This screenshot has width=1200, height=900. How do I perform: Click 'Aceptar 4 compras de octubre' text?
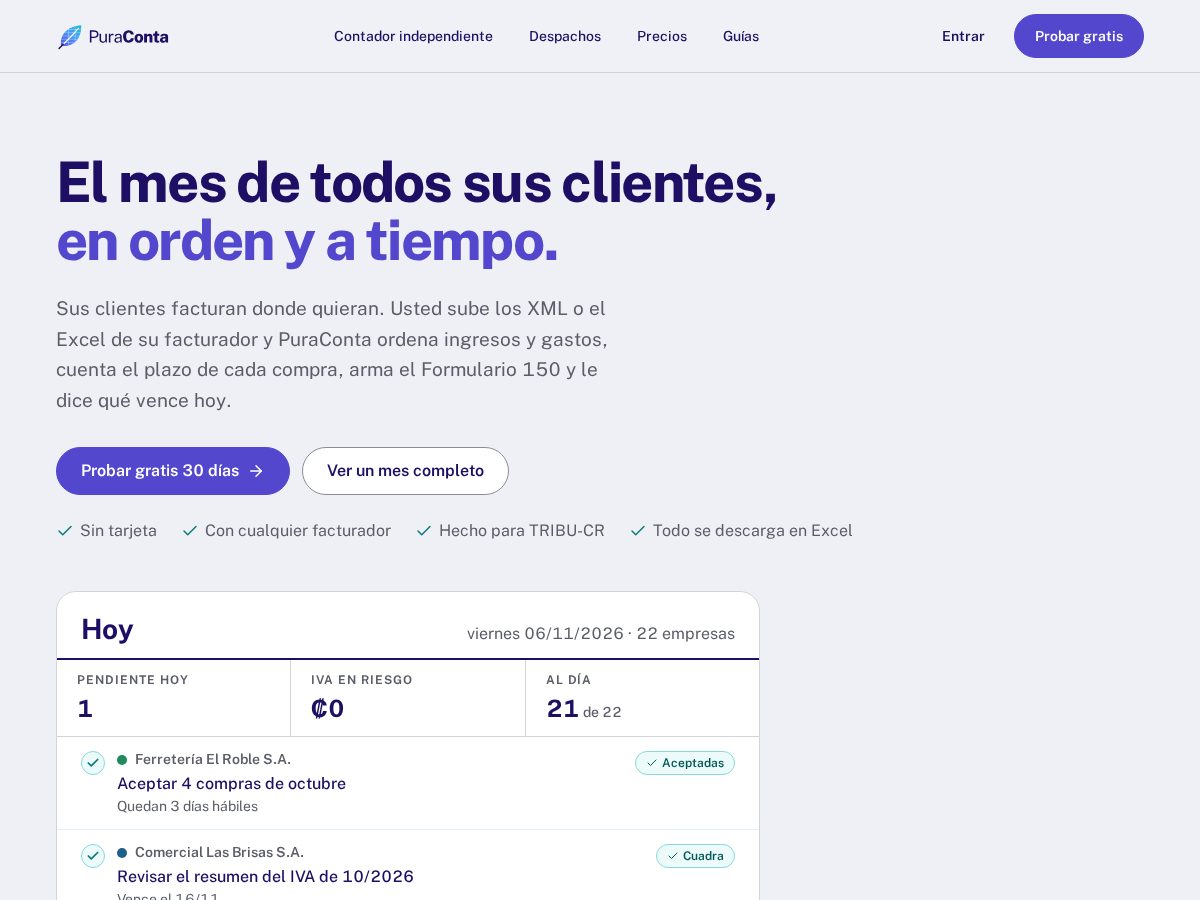coord(231,784)
